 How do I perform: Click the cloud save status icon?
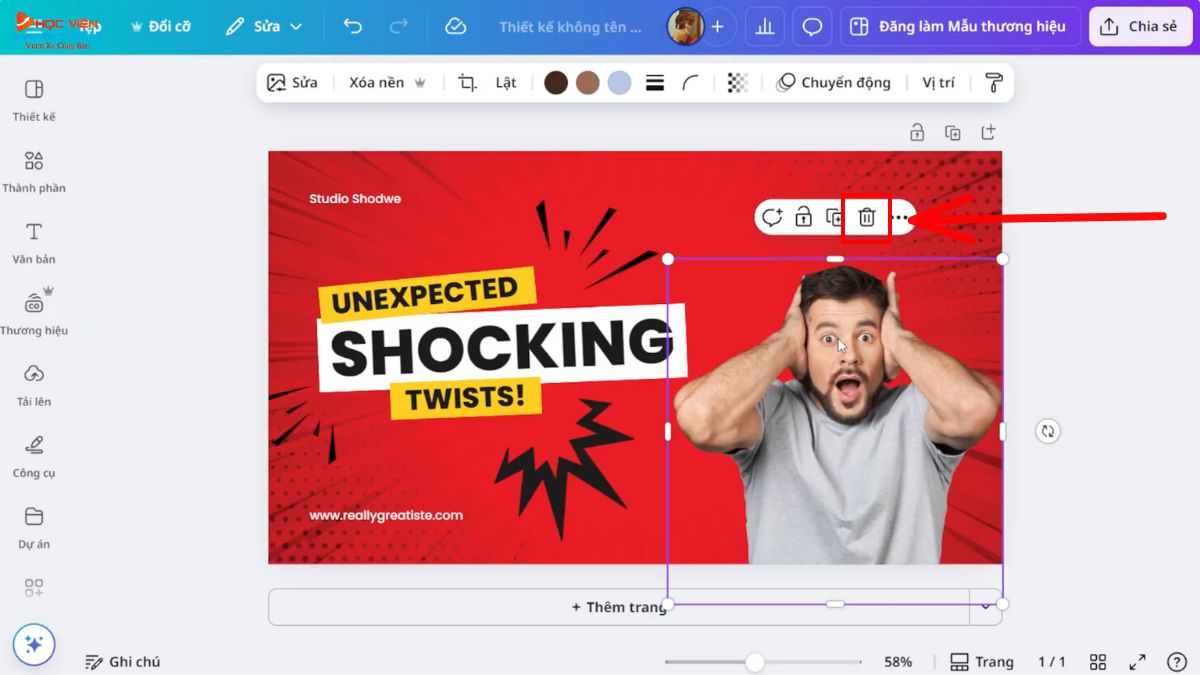(456, 27)
